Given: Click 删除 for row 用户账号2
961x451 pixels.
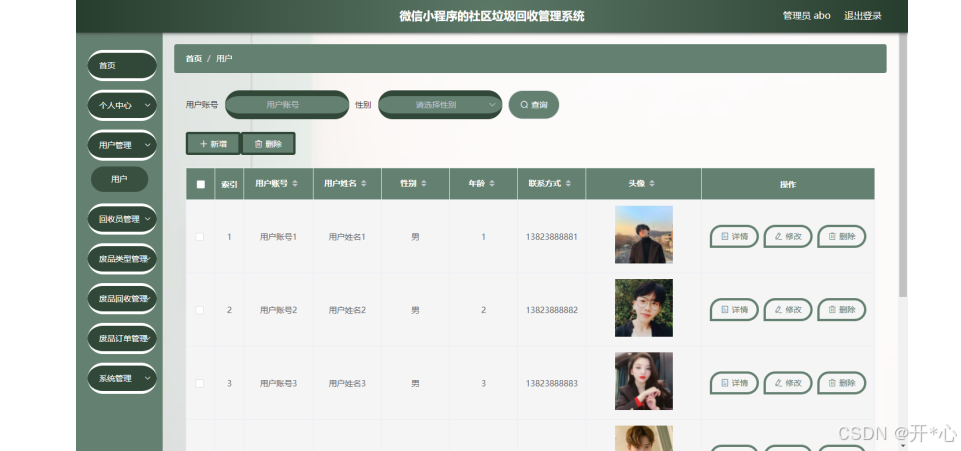Looking at the screenshot, I should (x=841, y=309).
